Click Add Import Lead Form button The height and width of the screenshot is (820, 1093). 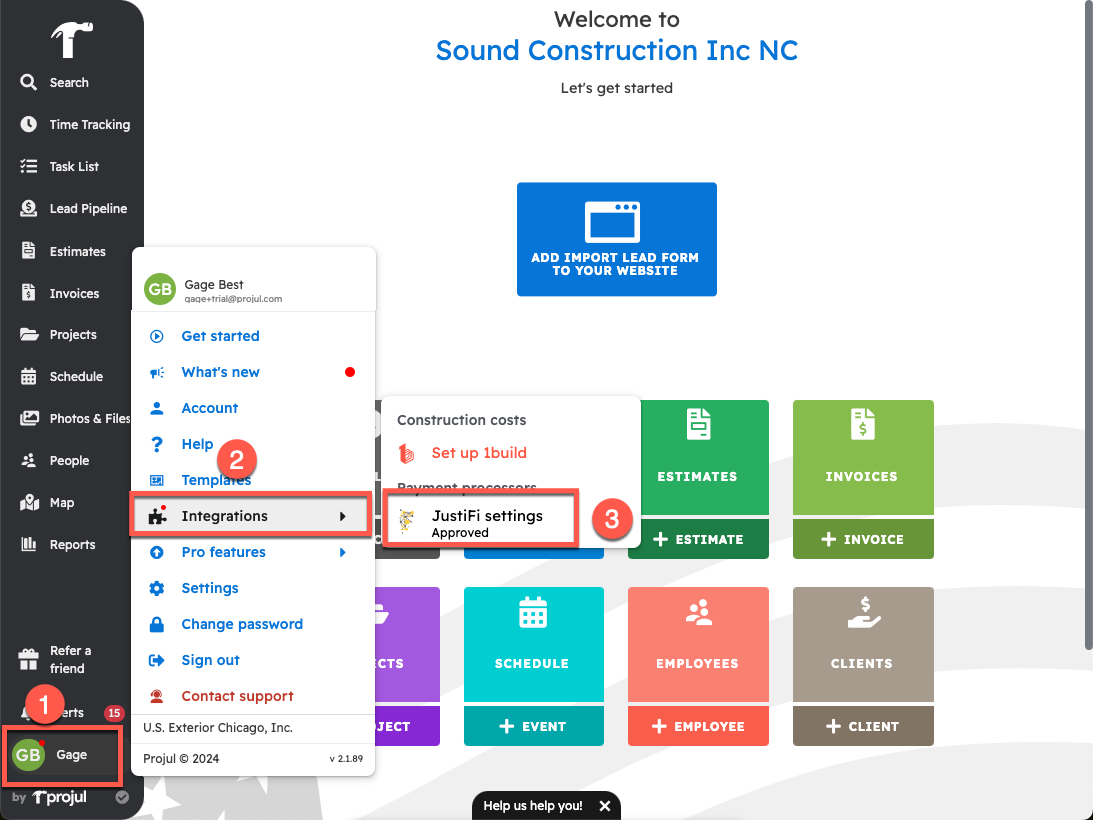(x=616, y=239)
